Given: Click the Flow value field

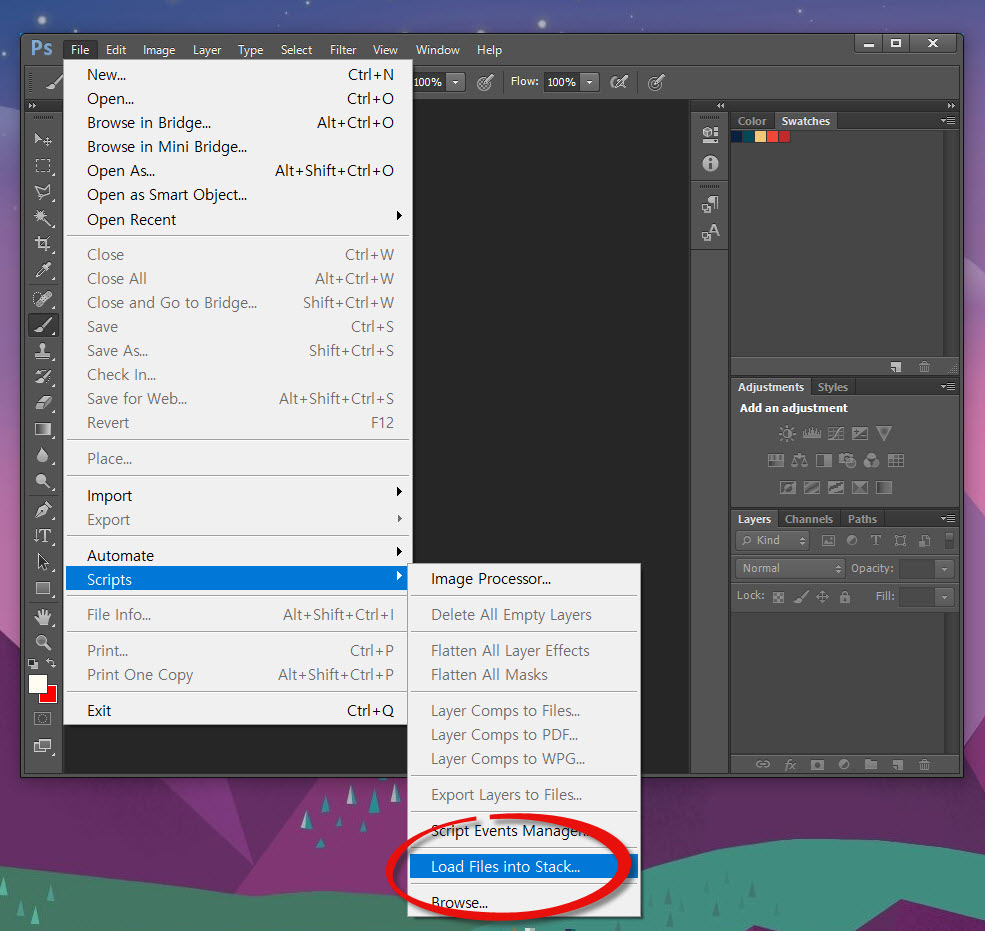Looking at the screenshot, I should [x=562, y=82].
